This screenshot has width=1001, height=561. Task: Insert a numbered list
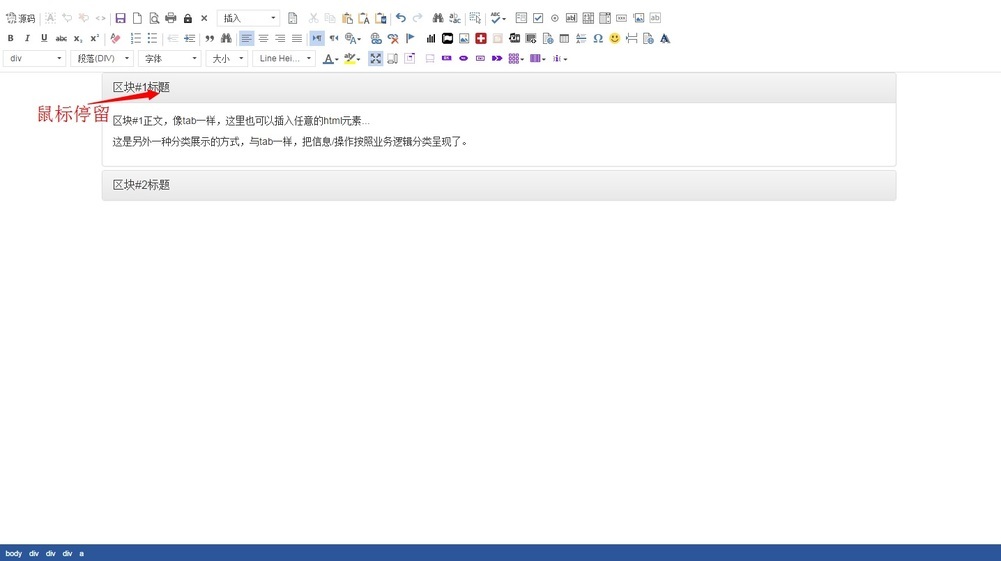pos(135,39)
